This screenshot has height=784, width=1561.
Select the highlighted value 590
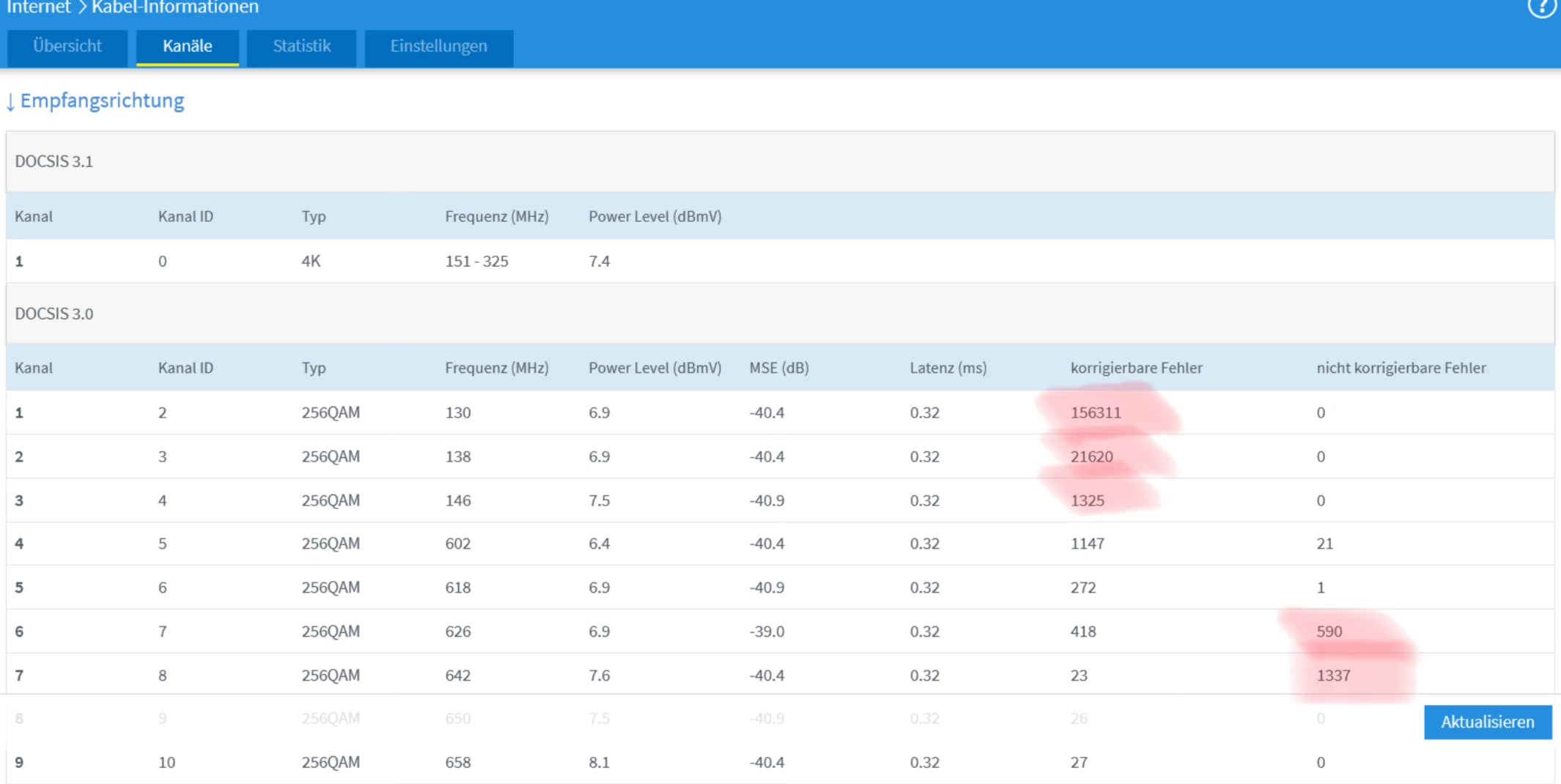point(1329,632)
